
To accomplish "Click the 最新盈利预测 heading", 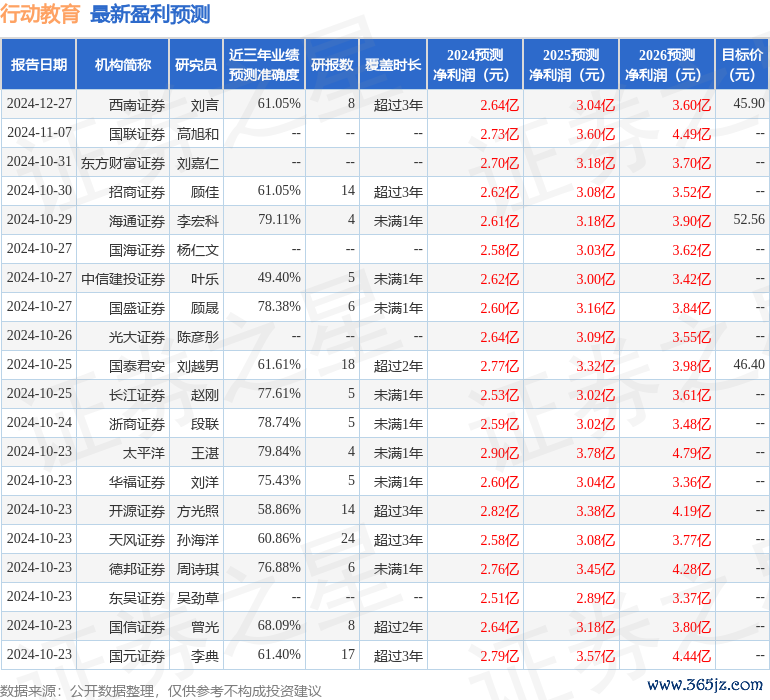I will 150,14.
